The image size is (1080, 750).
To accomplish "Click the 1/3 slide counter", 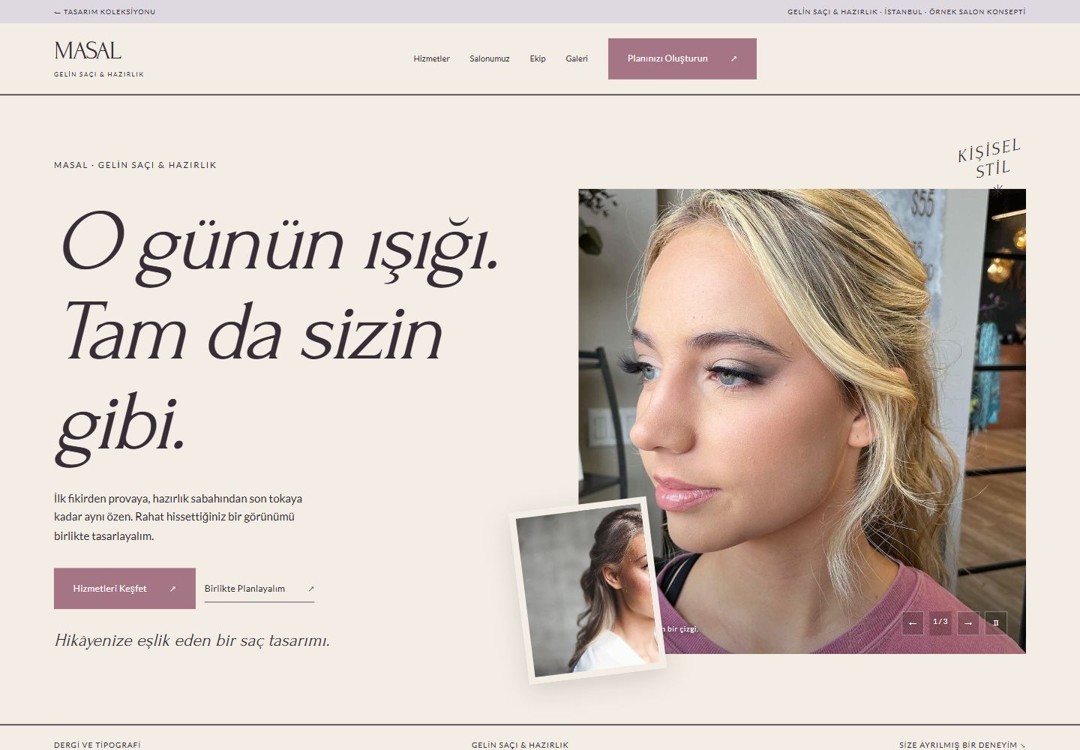I will pyautogui.click(x=940, y=622).
